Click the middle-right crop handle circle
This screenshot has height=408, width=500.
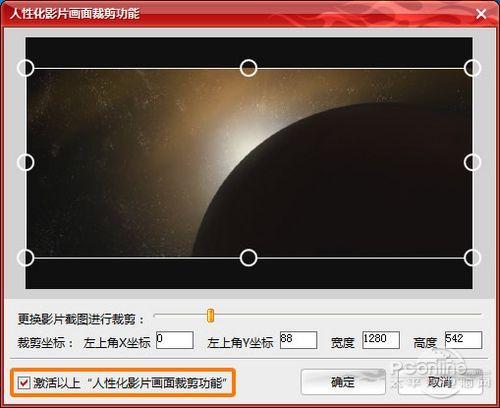point(472,162)
